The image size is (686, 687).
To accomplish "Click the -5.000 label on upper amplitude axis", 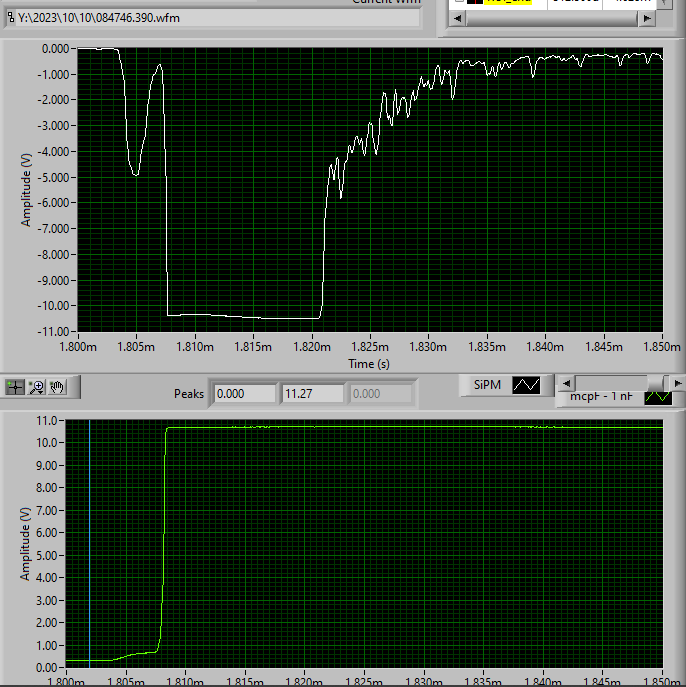I will (53, 177).
